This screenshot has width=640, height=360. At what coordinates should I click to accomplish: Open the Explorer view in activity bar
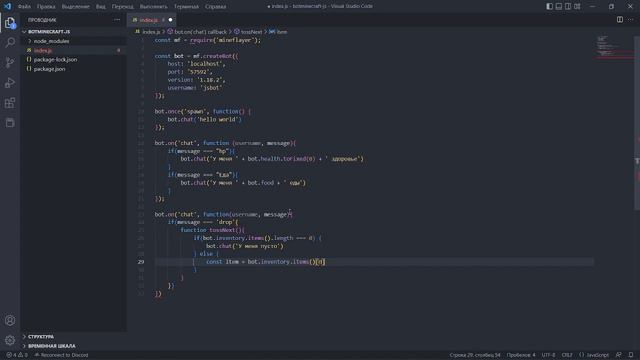[x=10, y=23]
